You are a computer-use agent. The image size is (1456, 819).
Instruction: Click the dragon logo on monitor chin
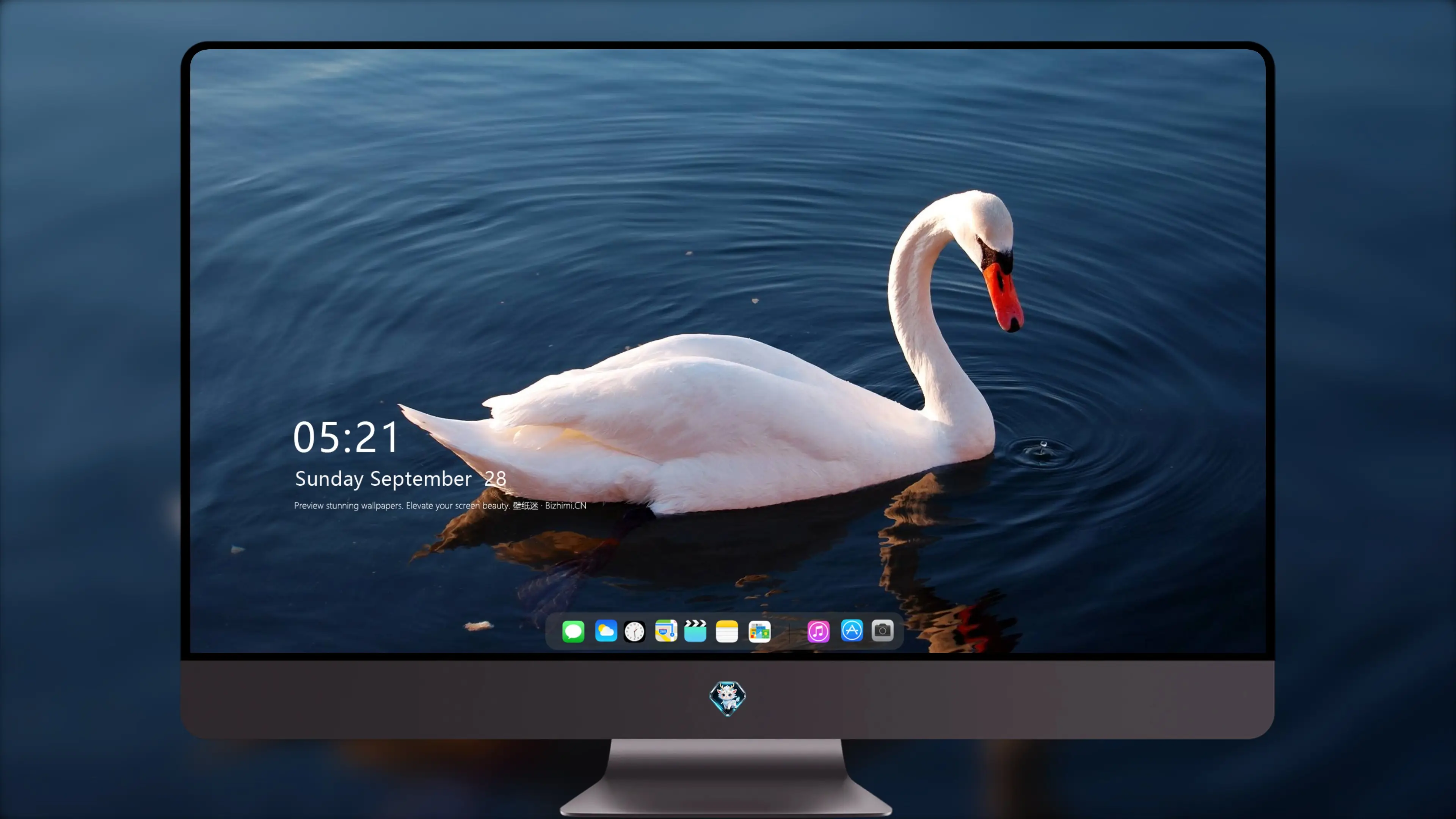[x=728, y=698]
